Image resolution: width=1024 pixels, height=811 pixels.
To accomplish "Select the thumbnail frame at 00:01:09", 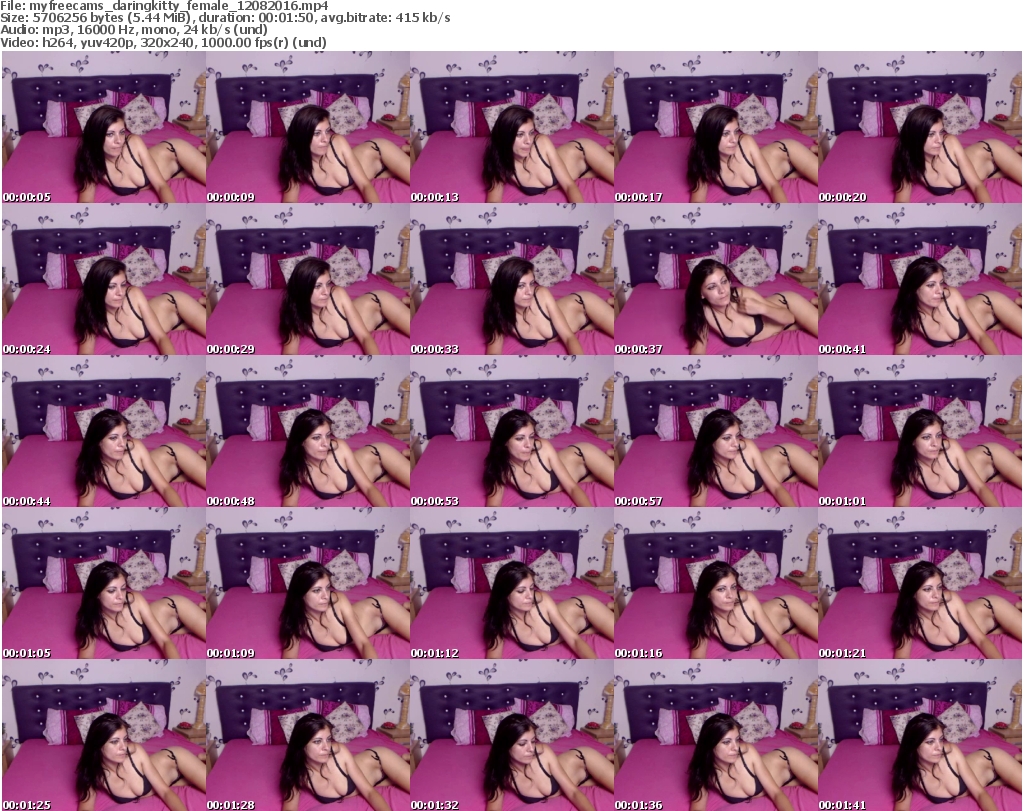I will [x=308, y=583].
